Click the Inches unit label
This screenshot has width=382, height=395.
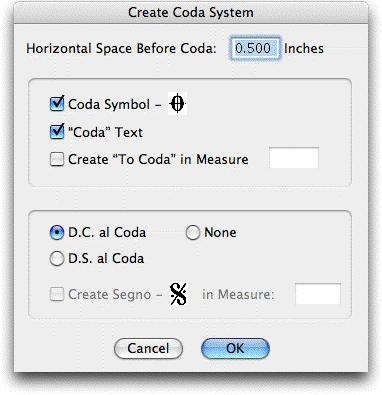point(304,48)
